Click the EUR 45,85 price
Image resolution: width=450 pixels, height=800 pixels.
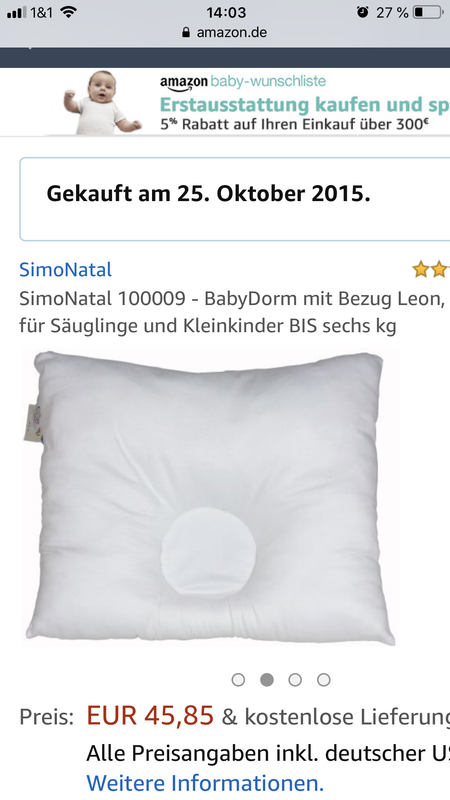click(x=150, y=715)
